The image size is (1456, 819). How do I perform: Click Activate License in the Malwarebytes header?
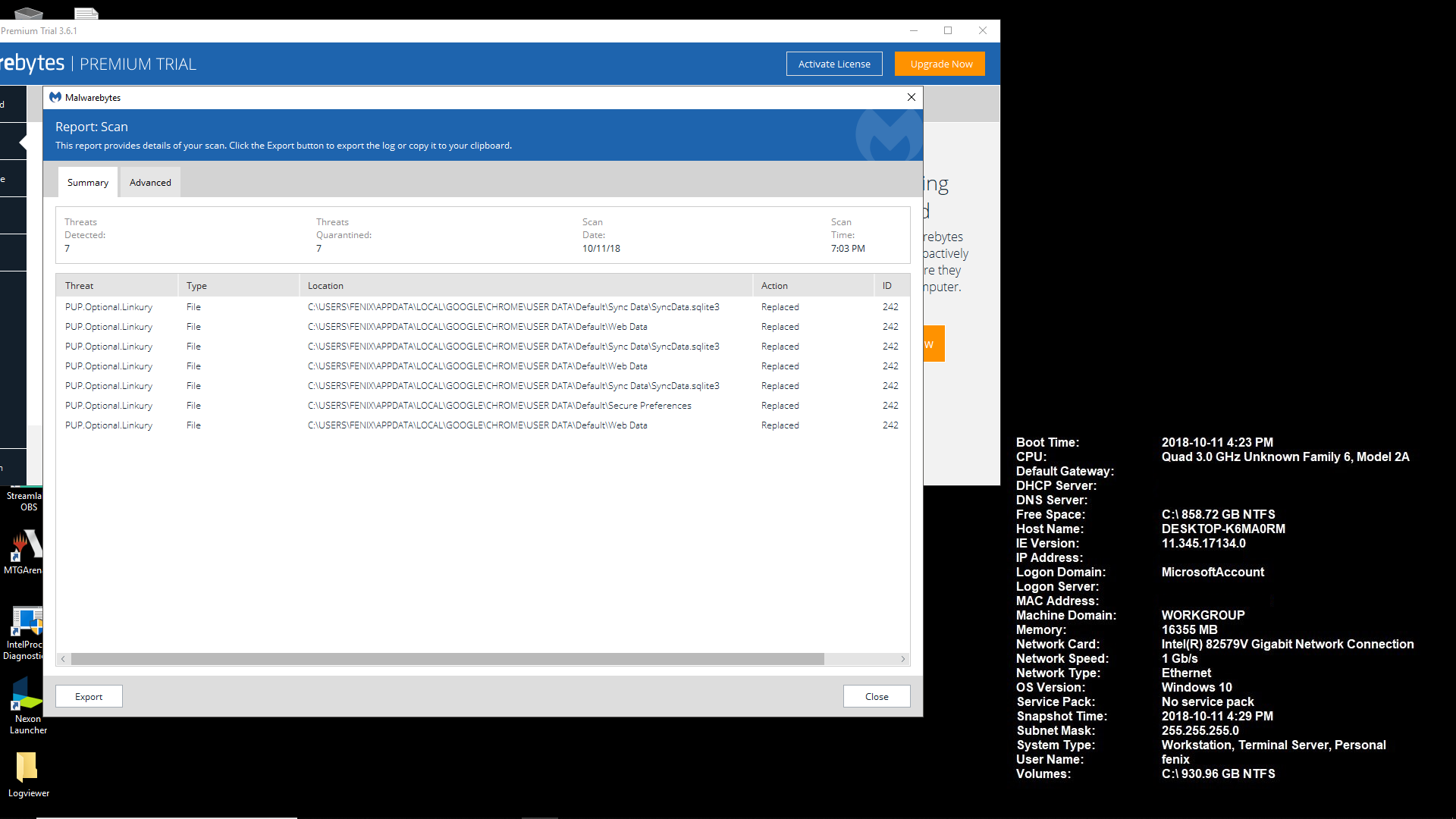click(834, 64)
